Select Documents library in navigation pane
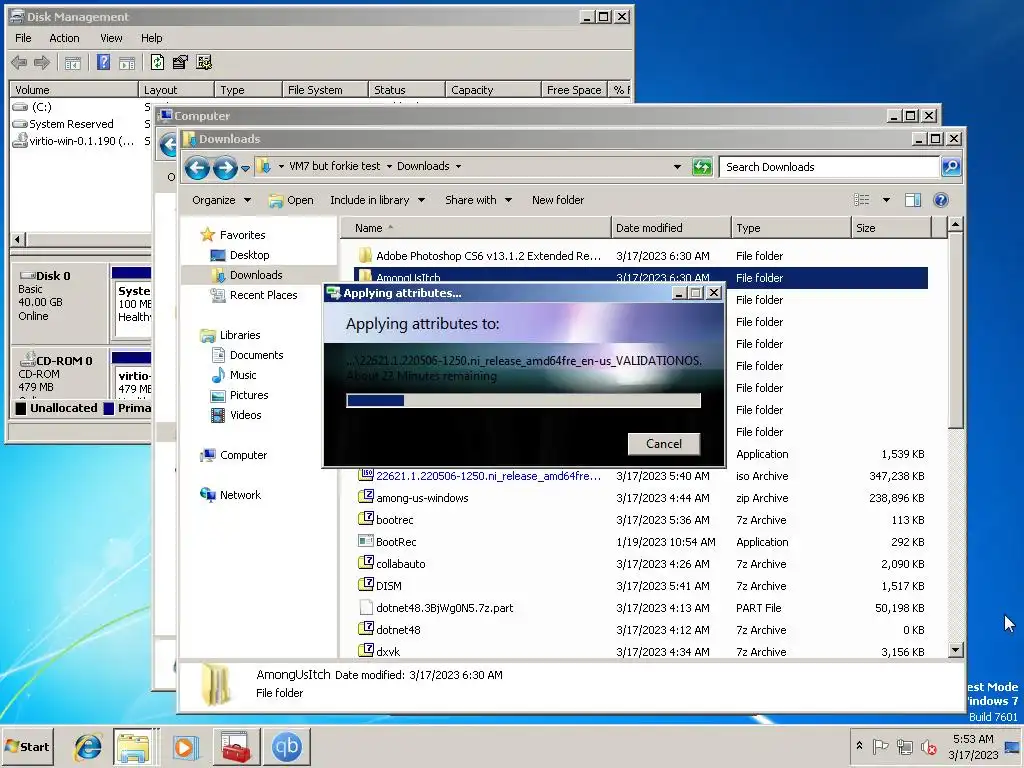Screen dimensions: 1024x768 (x=248, y=355)
